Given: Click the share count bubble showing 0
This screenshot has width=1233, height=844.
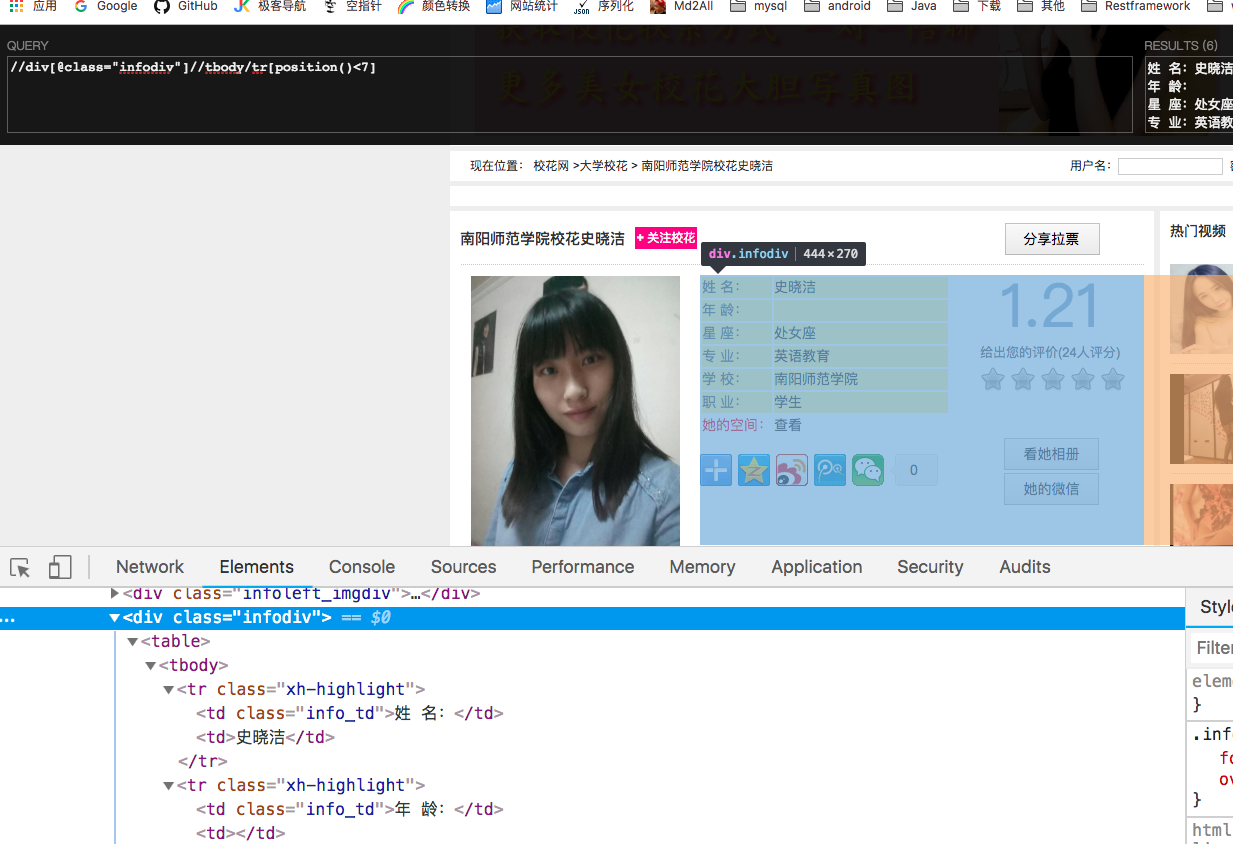Looking at the screenshot, I should (914, 470).
